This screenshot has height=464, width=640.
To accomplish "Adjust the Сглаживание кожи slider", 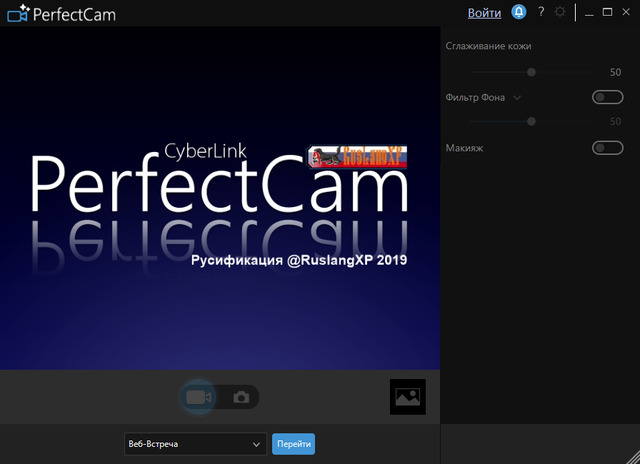I will point(531,72).
